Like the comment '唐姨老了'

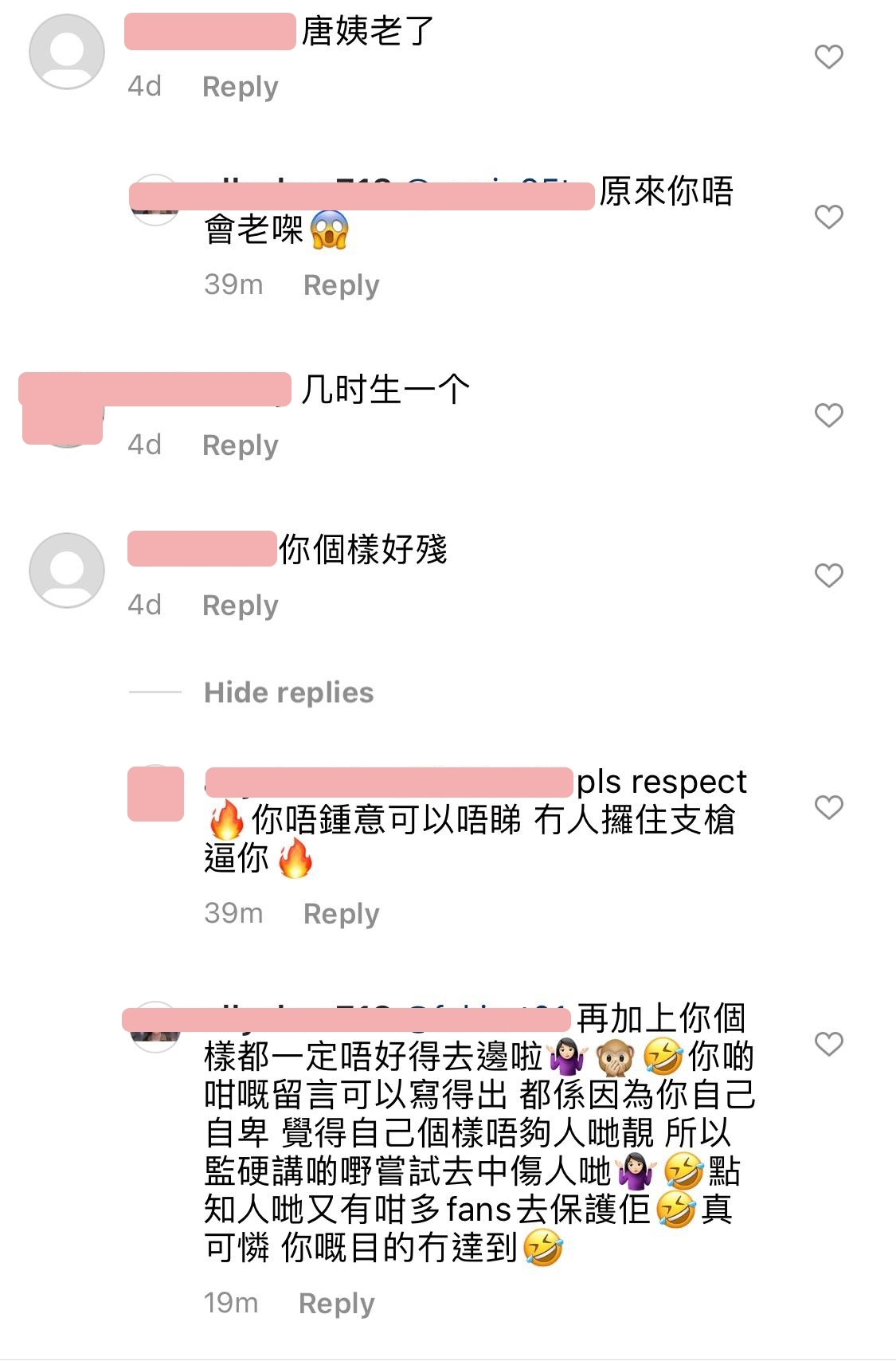click(828, 57)
